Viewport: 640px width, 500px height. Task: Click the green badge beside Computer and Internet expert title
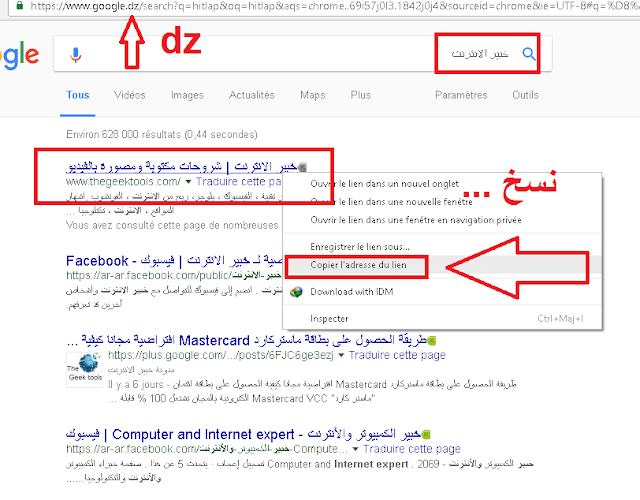(x=426, y=434)
